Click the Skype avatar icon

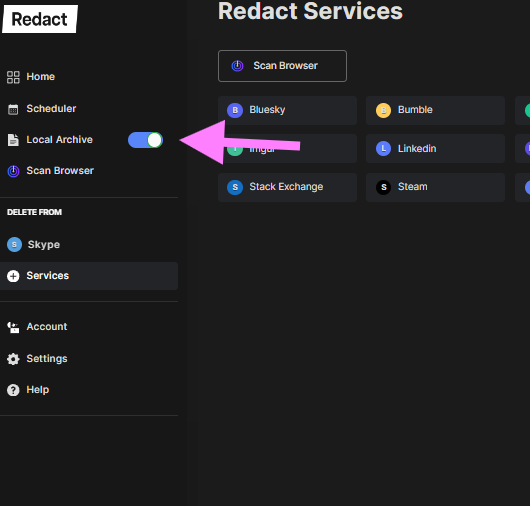pyautogui.click(x=14, y=244)
